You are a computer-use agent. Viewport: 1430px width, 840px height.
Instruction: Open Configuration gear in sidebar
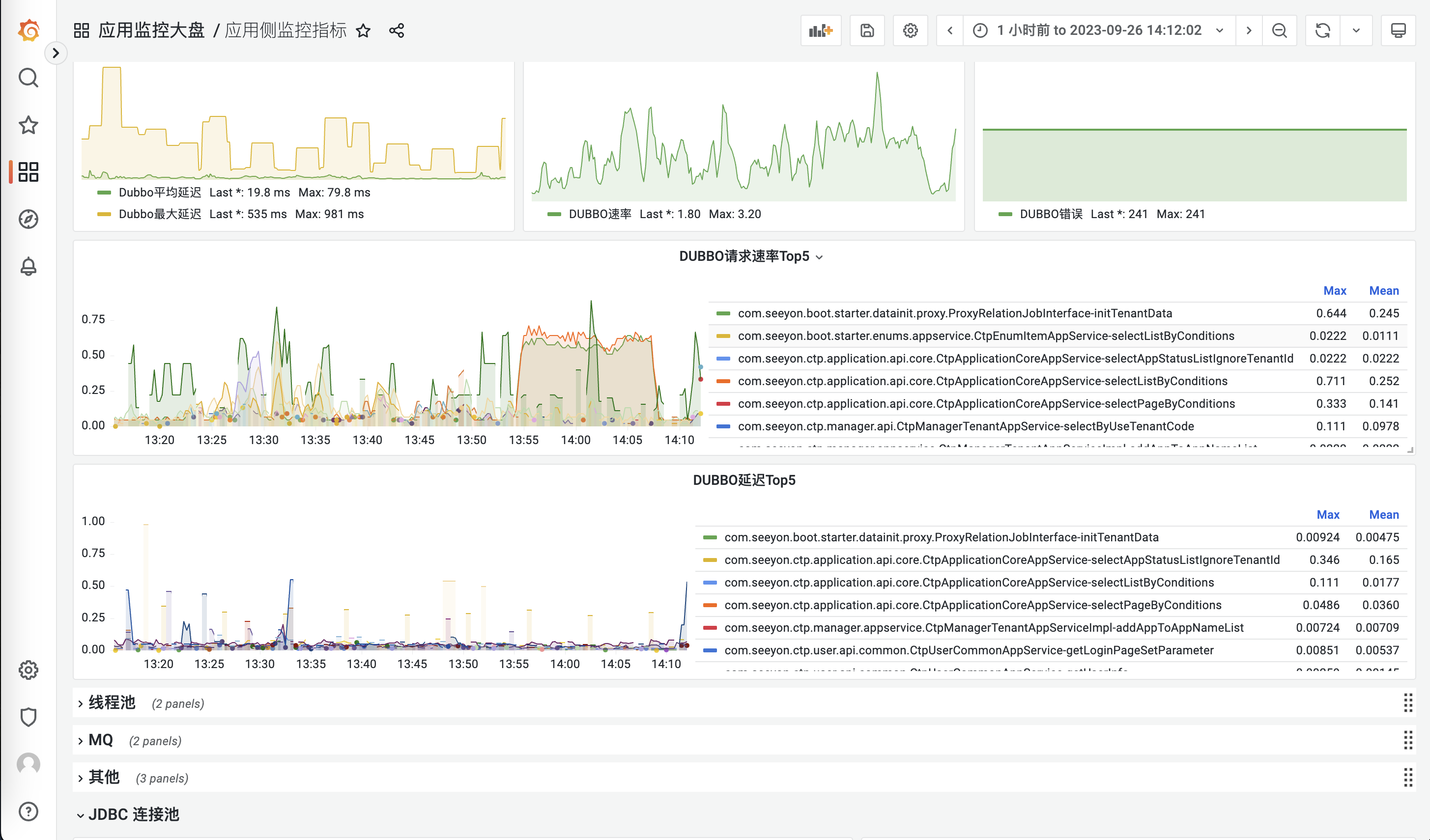tap(29, 670)
